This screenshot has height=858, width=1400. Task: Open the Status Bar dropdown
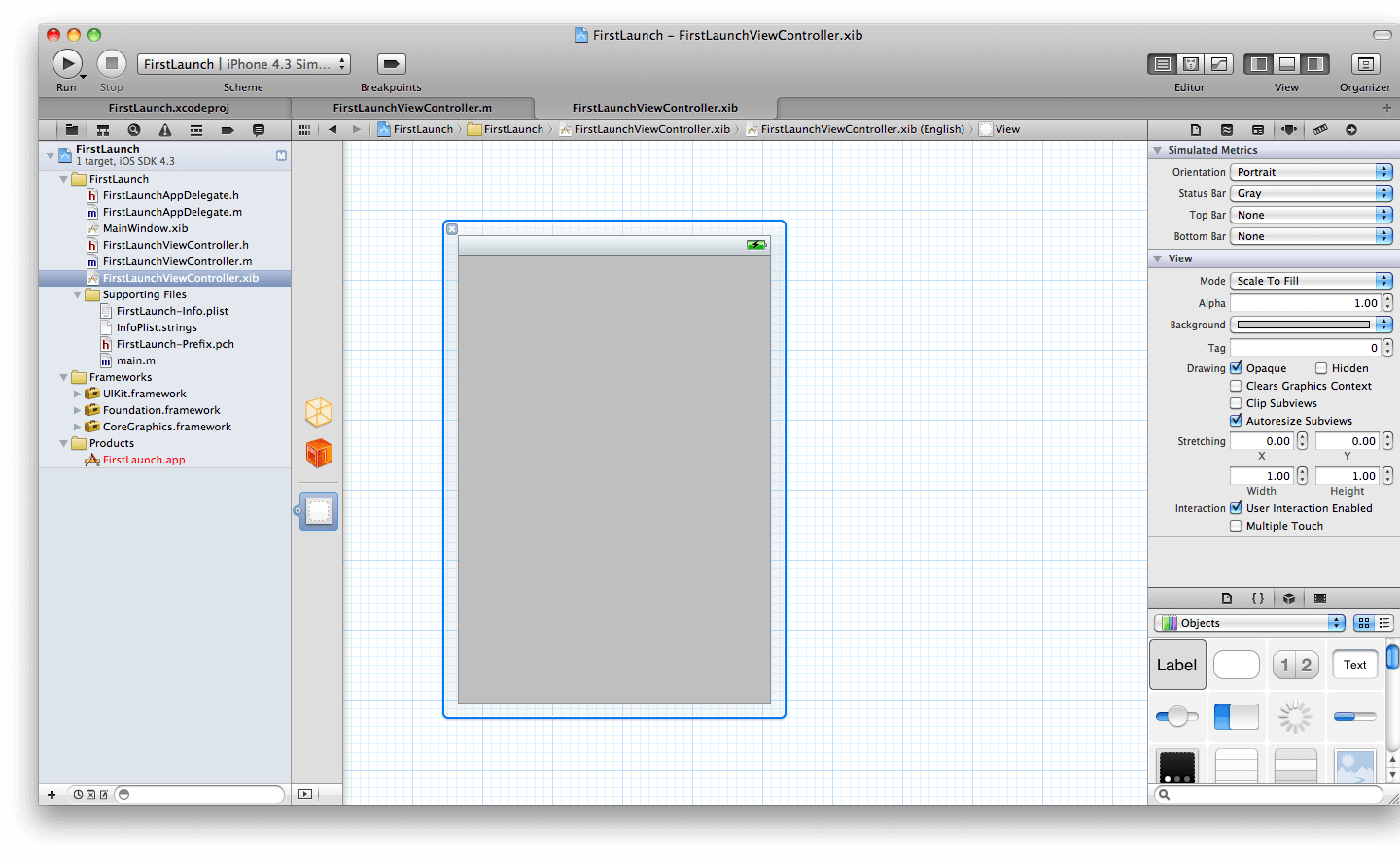coord(1312,193)
